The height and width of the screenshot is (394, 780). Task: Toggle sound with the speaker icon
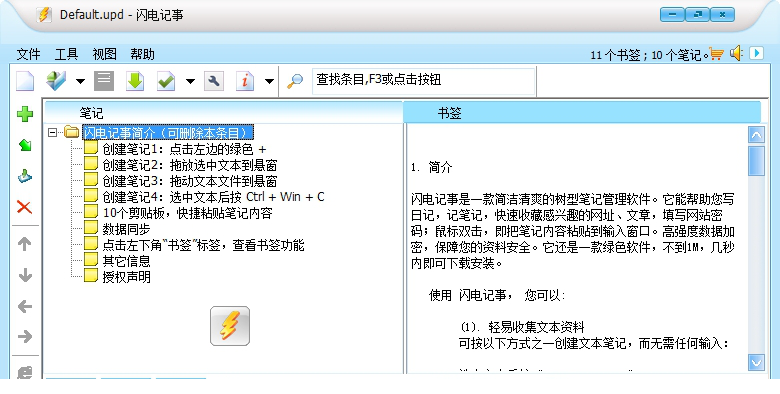click(x=736, y=53)
